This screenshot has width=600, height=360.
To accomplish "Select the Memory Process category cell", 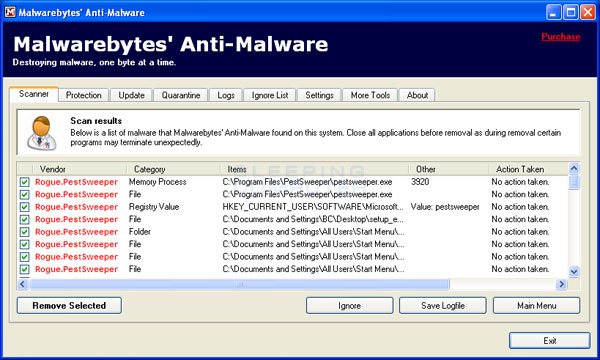I will click(157, 182).
